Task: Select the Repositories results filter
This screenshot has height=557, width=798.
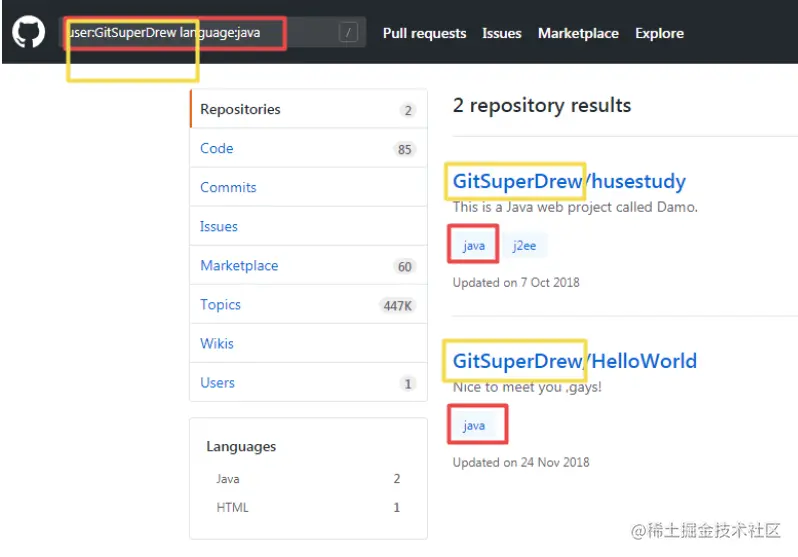Action: coord(308,109)
